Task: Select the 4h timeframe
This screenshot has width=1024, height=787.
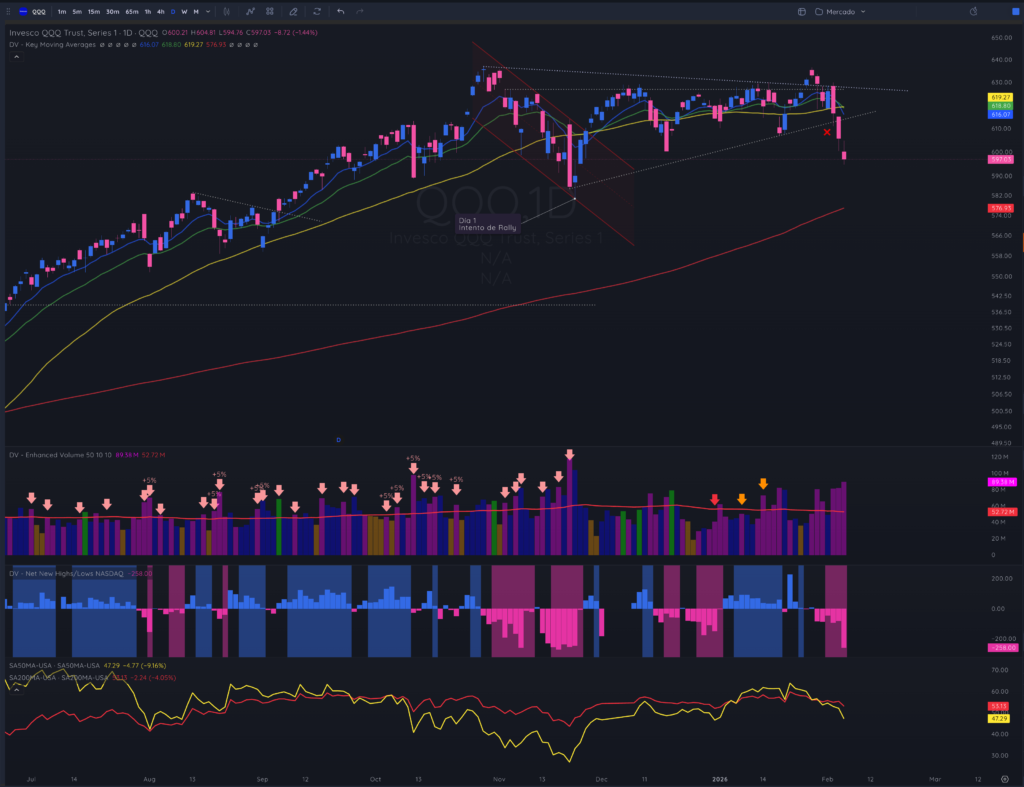Action: 161,11
